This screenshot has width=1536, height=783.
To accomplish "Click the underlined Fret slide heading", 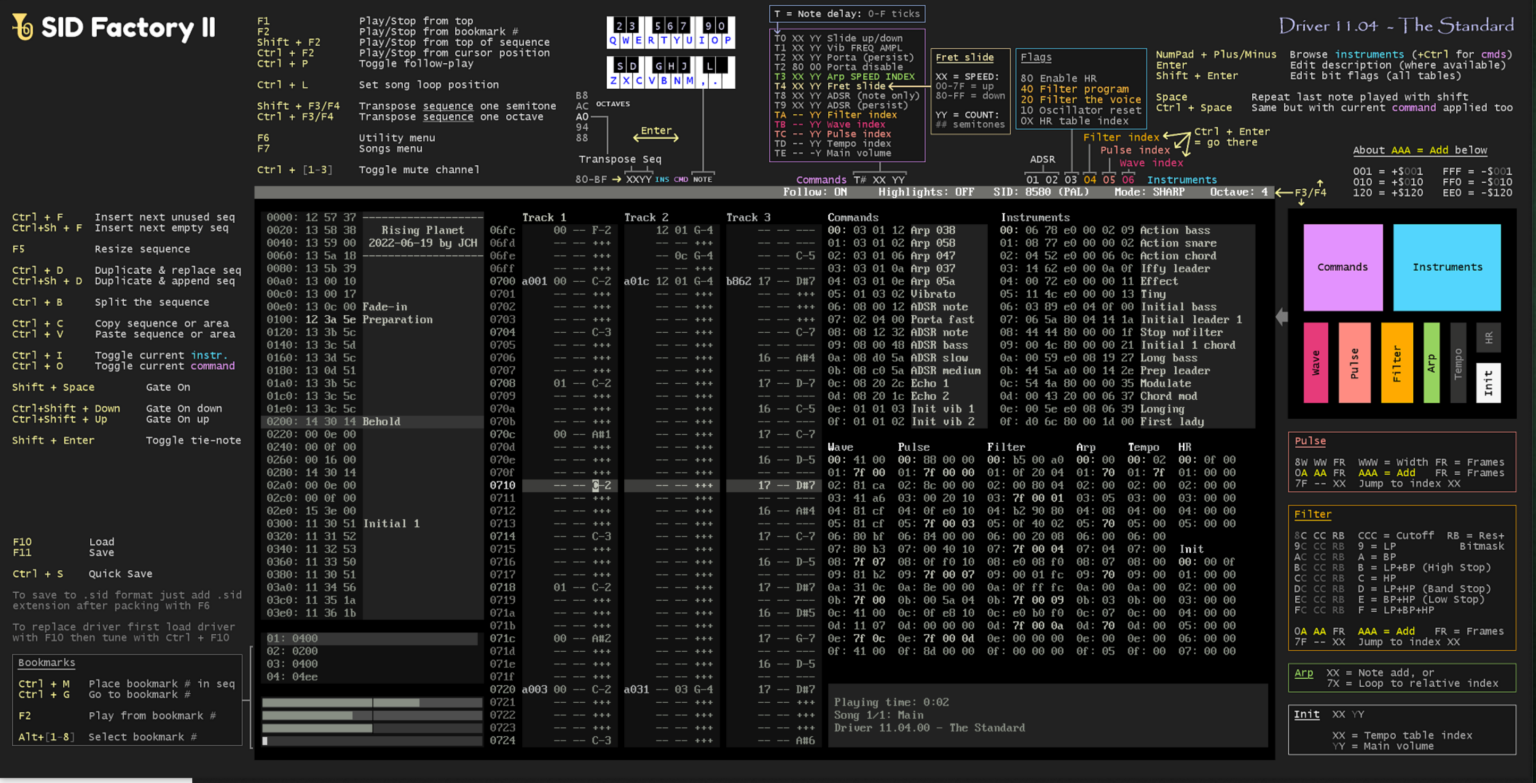I will (x=964, y=58).
